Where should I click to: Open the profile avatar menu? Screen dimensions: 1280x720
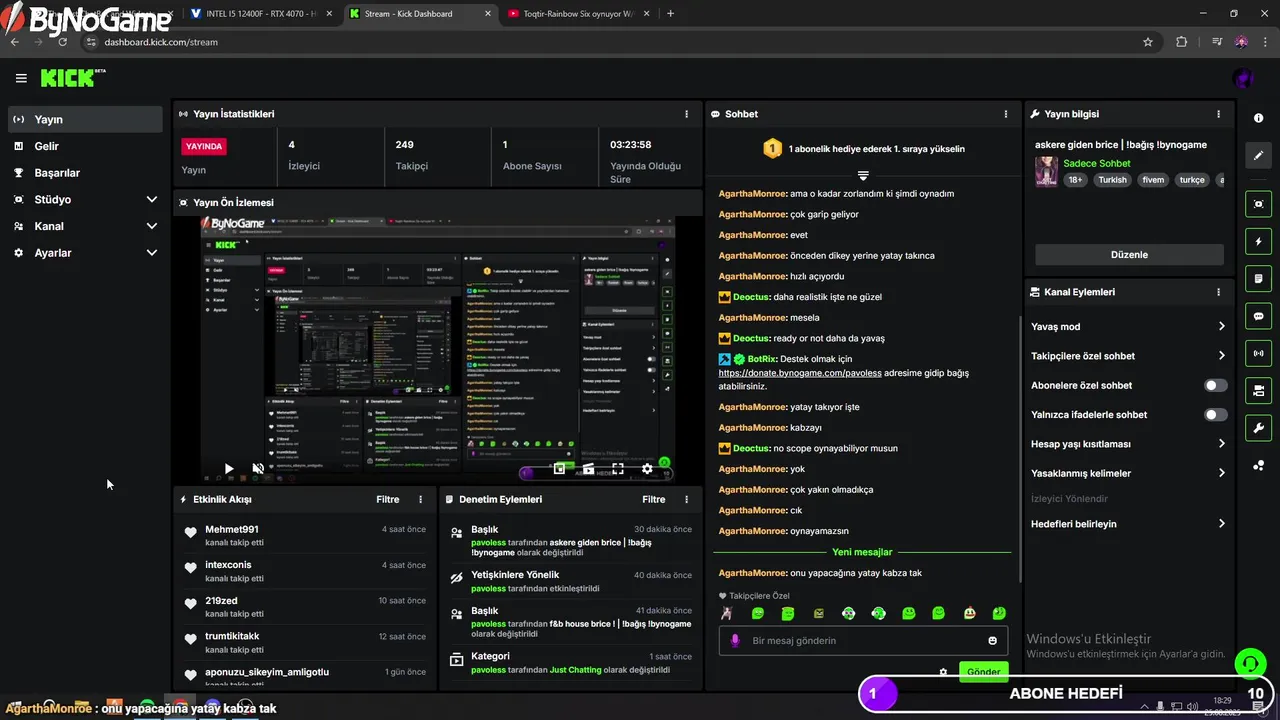[1243, 78]
